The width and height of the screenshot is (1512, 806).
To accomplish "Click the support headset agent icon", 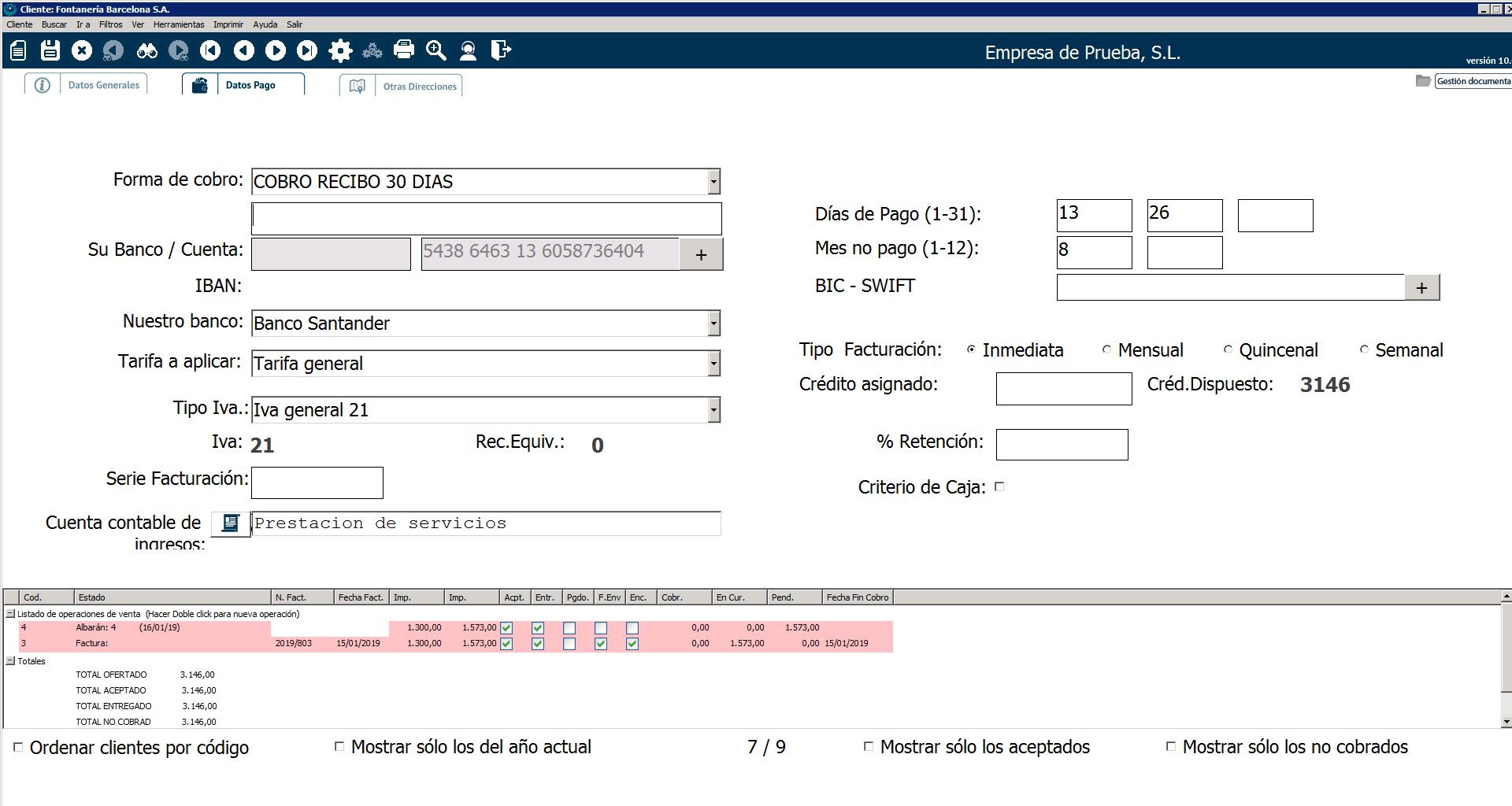I will click(468, 51).
